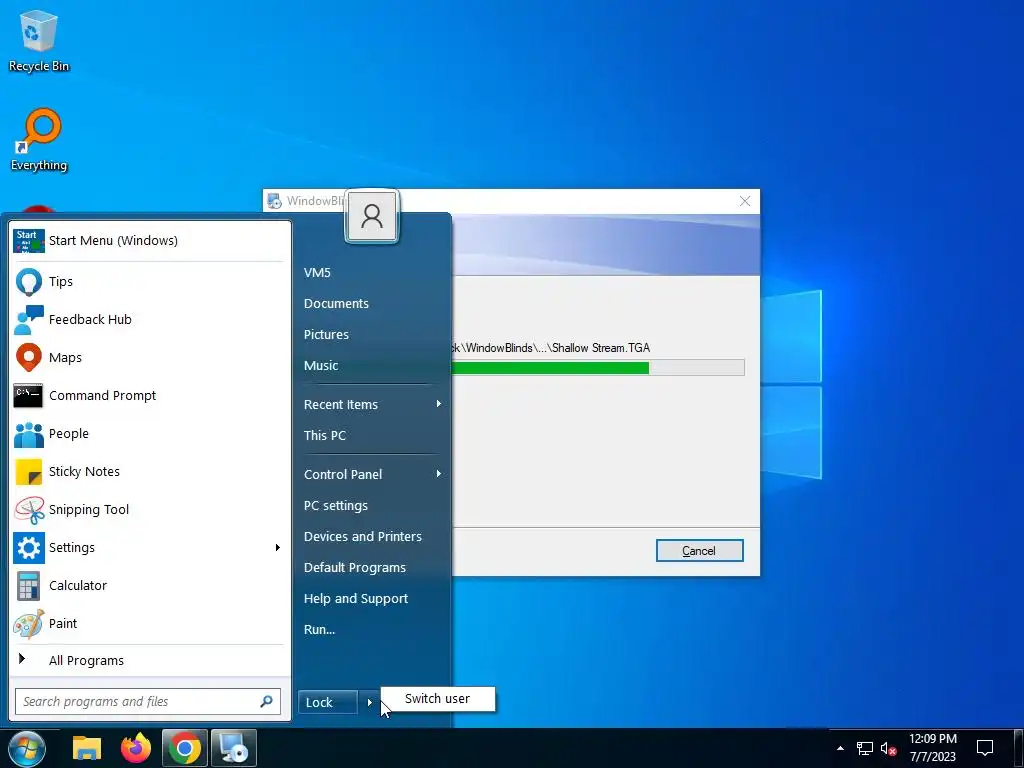Screen dimensions: 1024x768
Task: Open Music from the Start menu
Action: [x=321, y=366]
